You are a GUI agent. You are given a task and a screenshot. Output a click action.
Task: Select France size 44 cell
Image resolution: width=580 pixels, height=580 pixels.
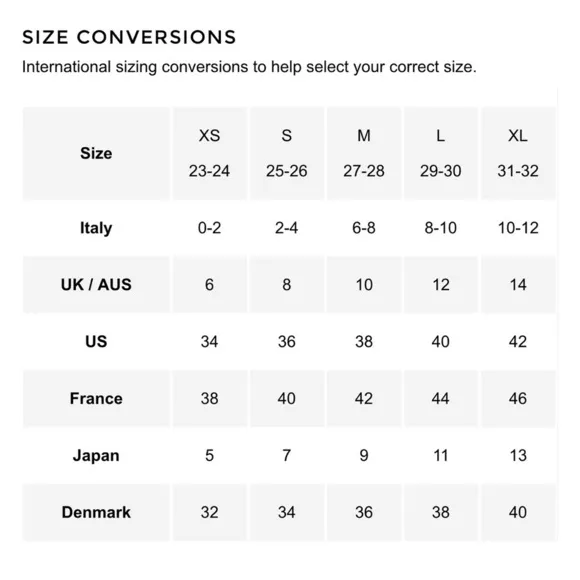(x=441, y=398)
